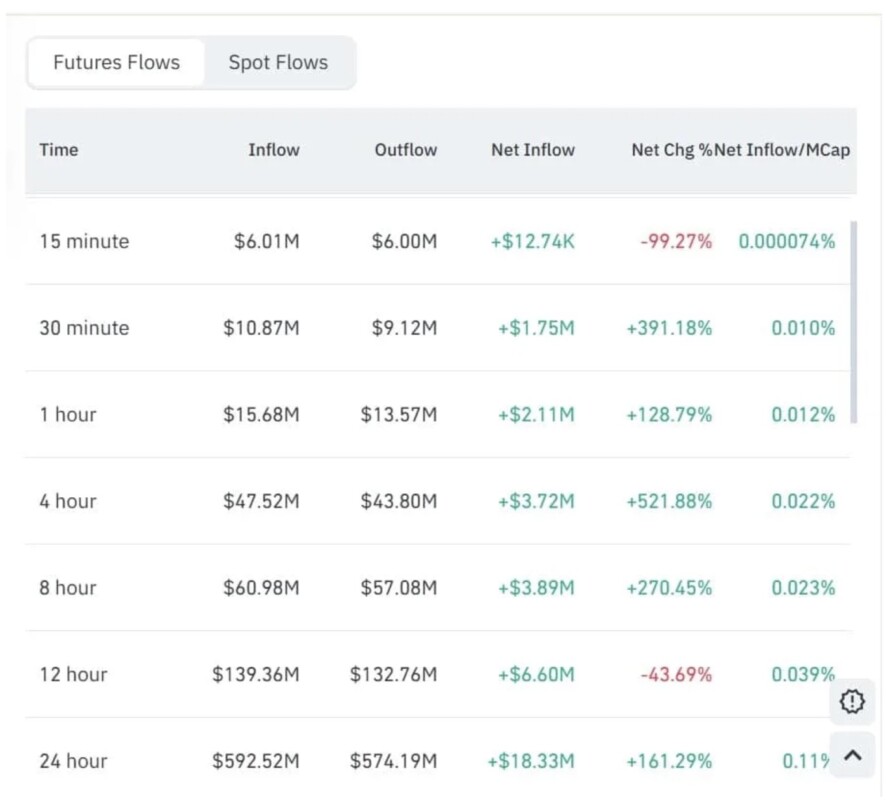Select the 30 minute row label

[84, 328]
